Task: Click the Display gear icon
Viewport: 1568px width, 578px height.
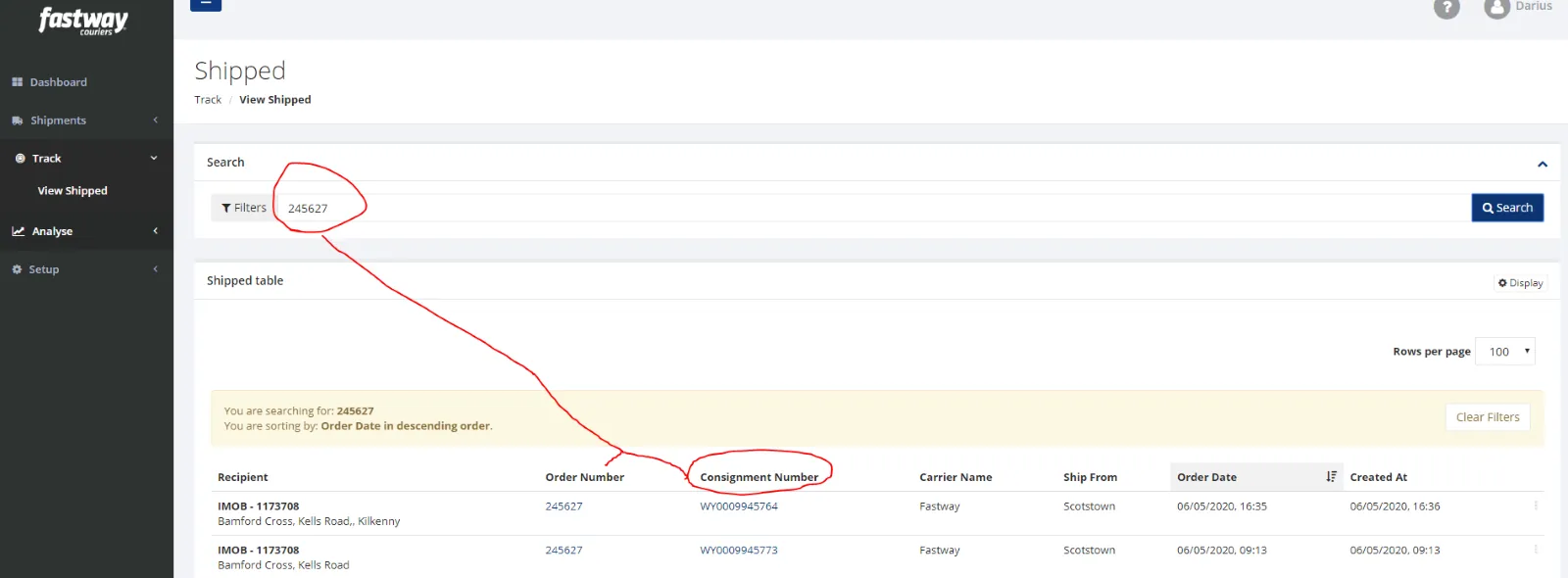Action: [1502, 283]
